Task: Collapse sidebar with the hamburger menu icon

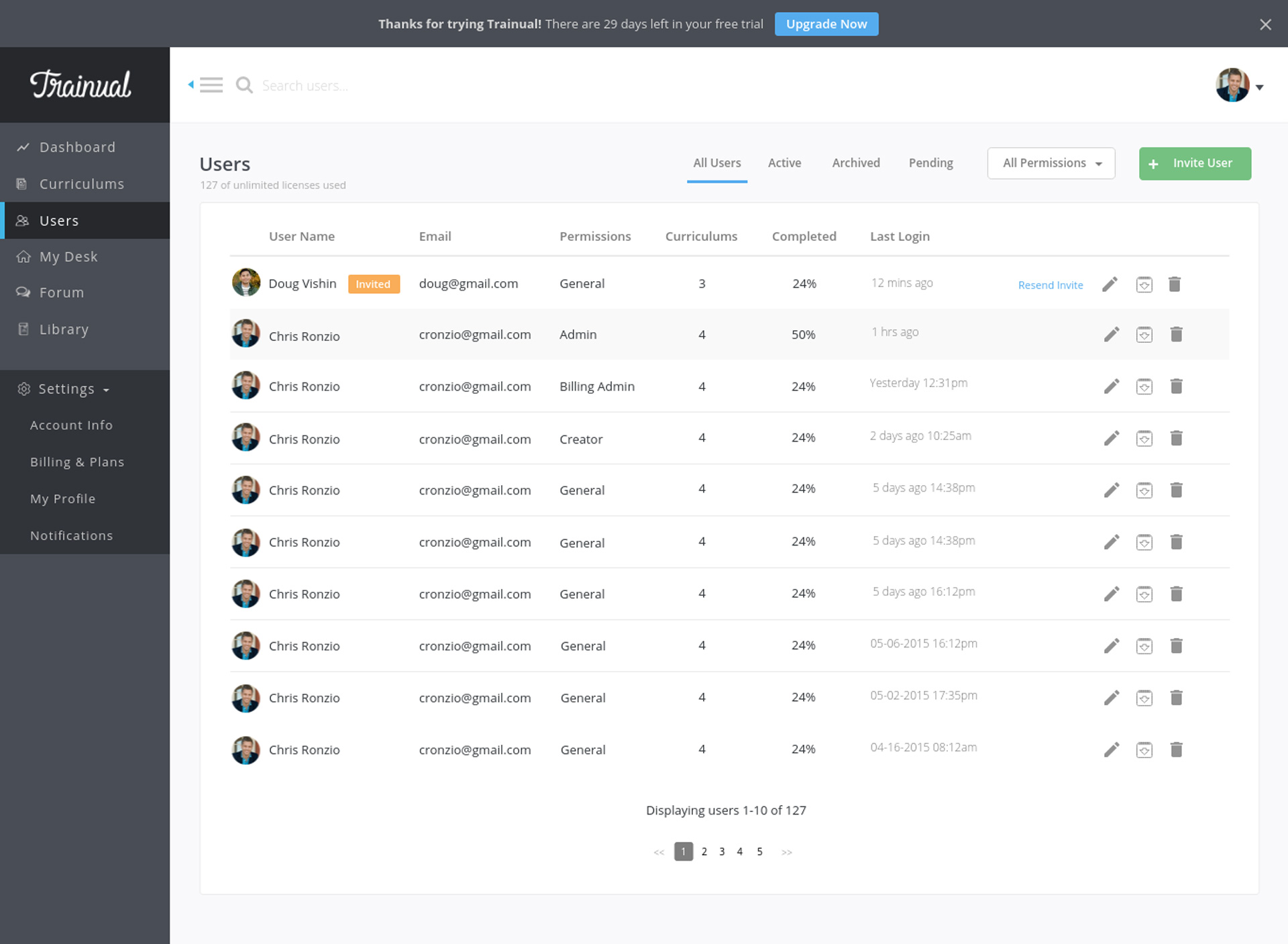Action: (x=211, y=85)
